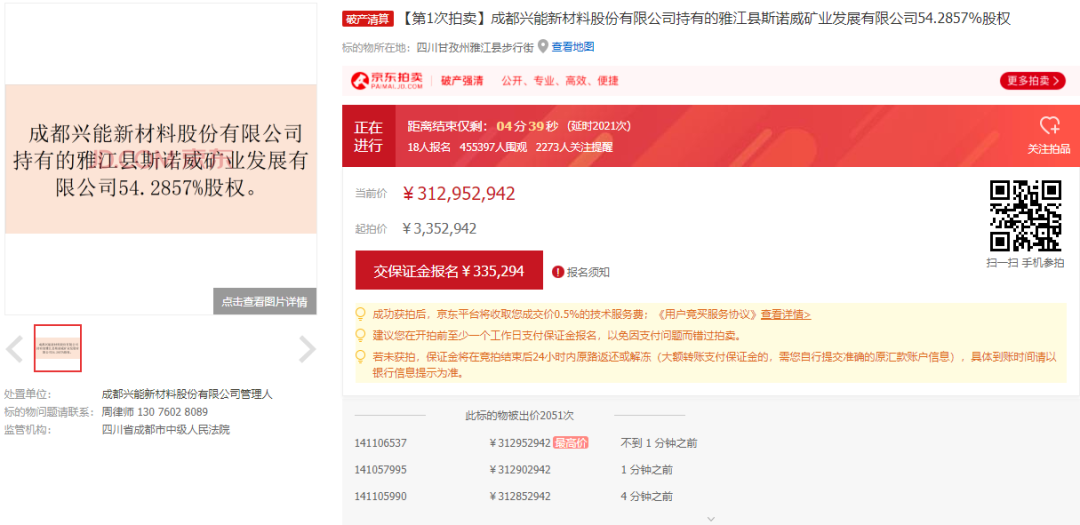Click 此标的物被出价2051次 heading
This screenshot has height=525, width=1080.
point(520,415)
